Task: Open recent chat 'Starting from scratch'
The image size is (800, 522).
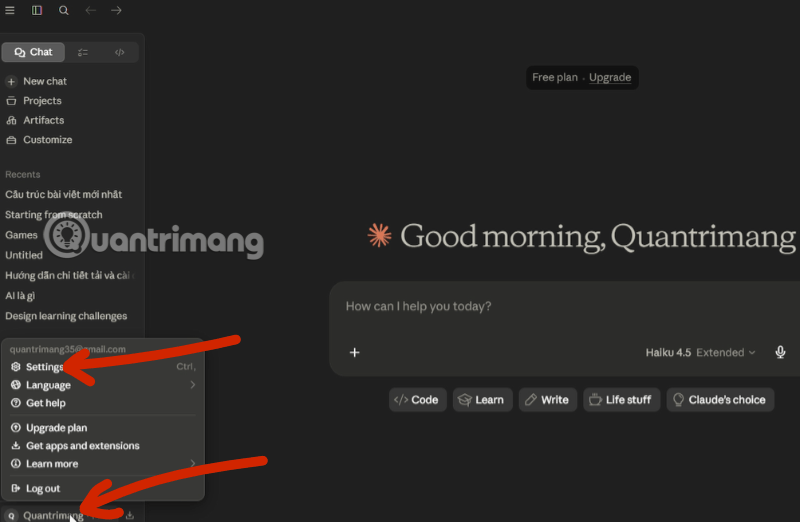Action: [x=54, y=215]
